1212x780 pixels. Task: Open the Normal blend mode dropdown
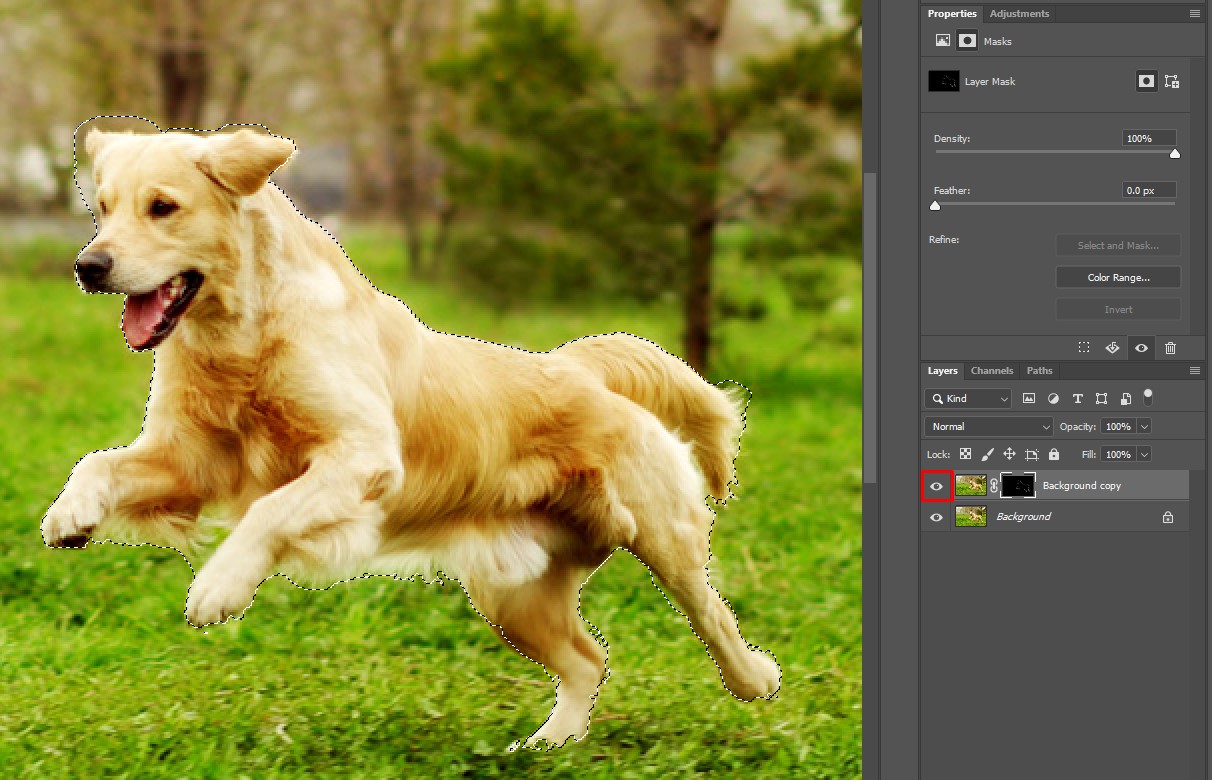click(x=989, y=426)
